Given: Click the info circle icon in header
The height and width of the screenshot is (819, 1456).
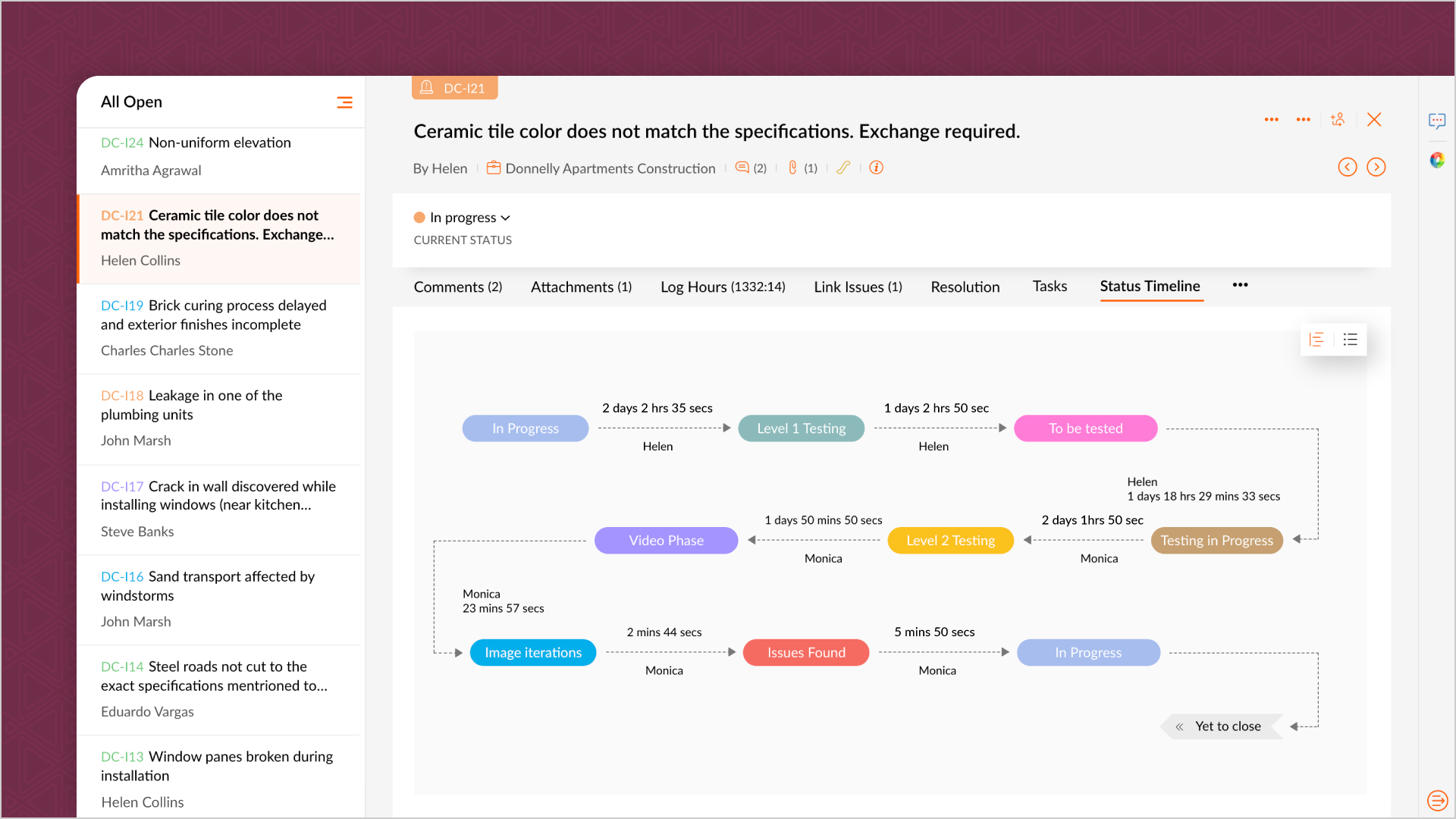Looking at the screenshot, I should (877, 168).
